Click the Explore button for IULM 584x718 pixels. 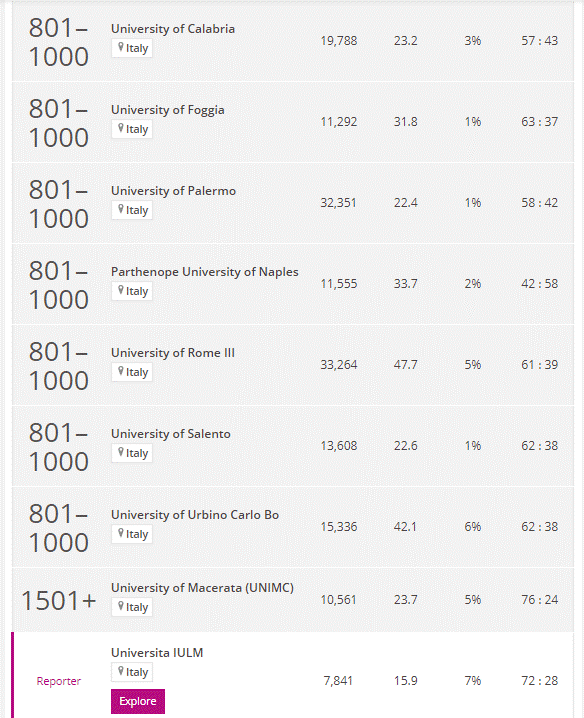(x=138, y=701)
